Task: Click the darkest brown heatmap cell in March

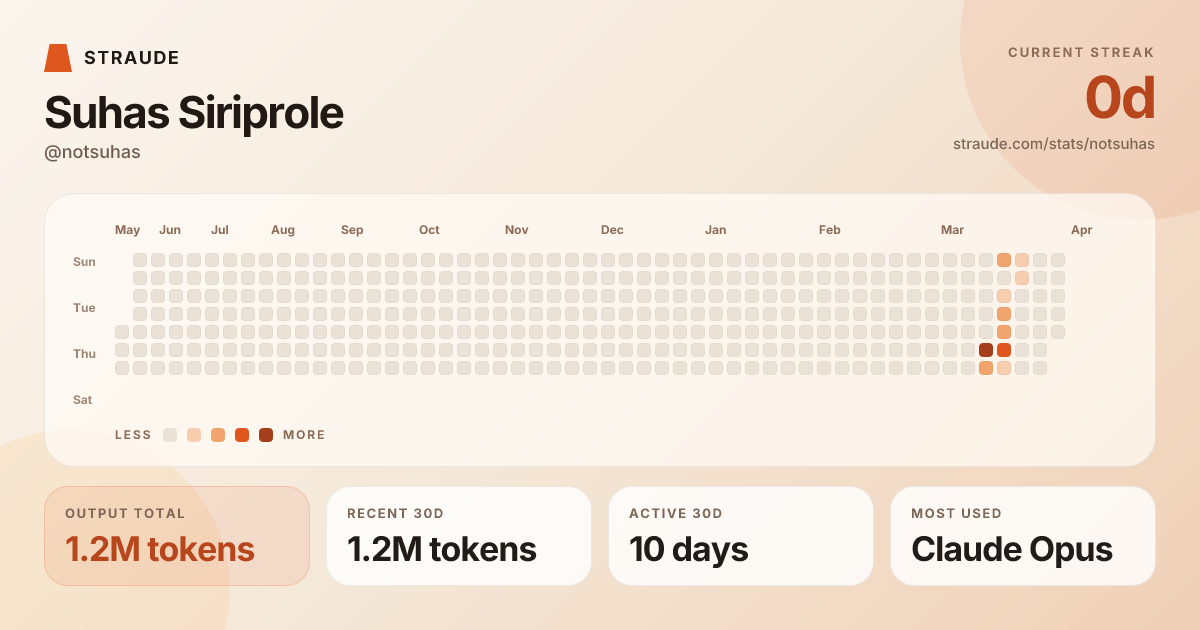Action: (x=986, y=350)
